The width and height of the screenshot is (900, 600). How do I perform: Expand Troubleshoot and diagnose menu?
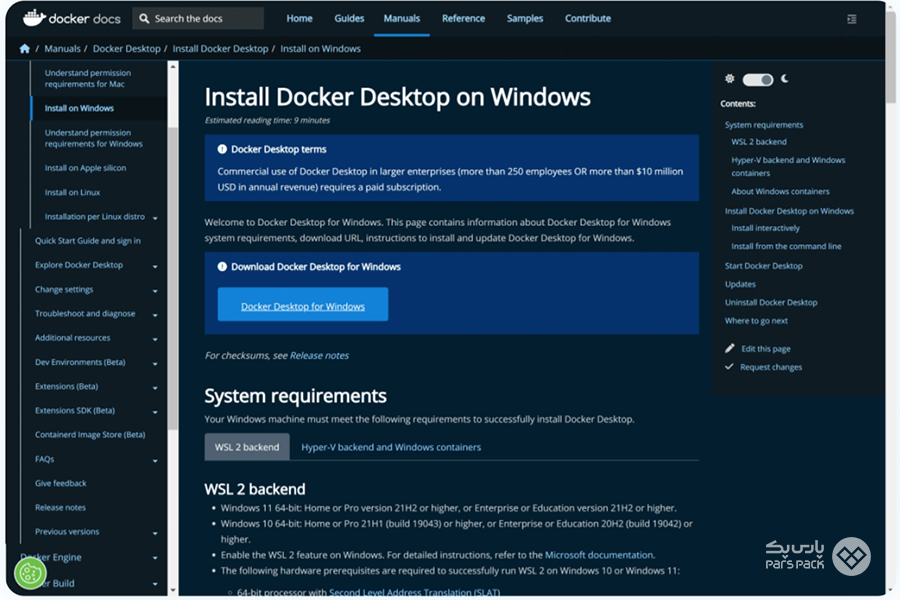coord(155,314)
